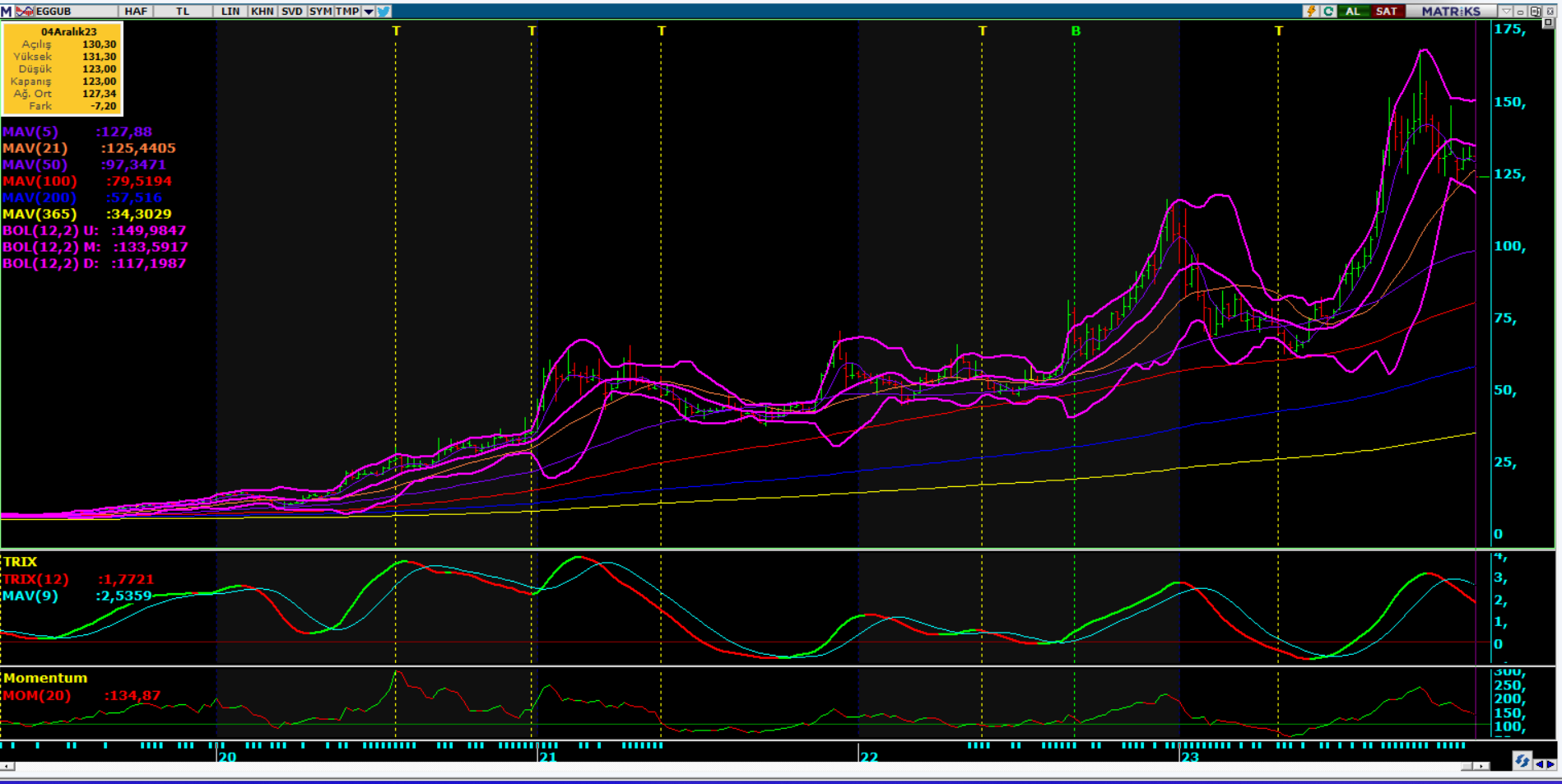Select the MAV(9) label in TRIX panel
Screen dimensions: 1562x784
30,596
